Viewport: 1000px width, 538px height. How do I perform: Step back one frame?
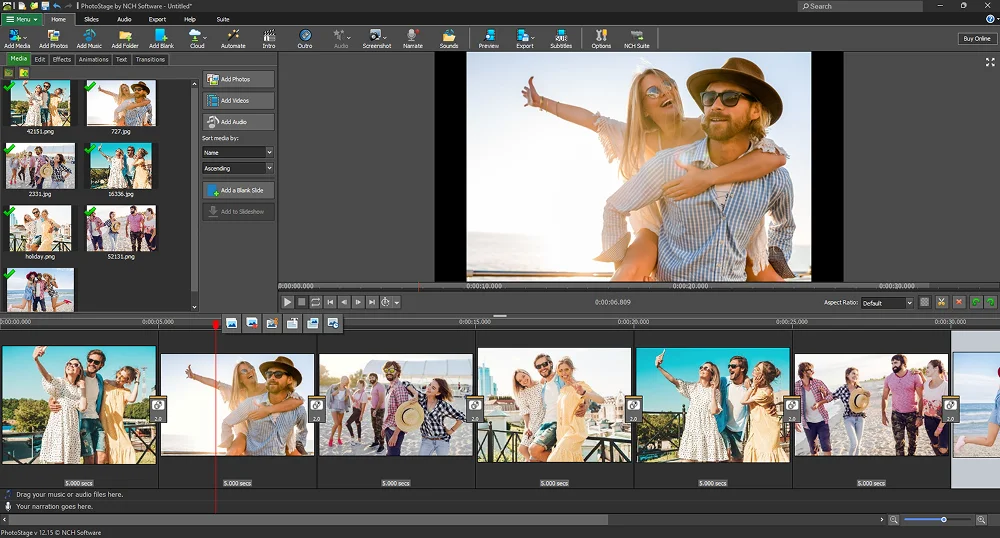(x=344, y=302)
